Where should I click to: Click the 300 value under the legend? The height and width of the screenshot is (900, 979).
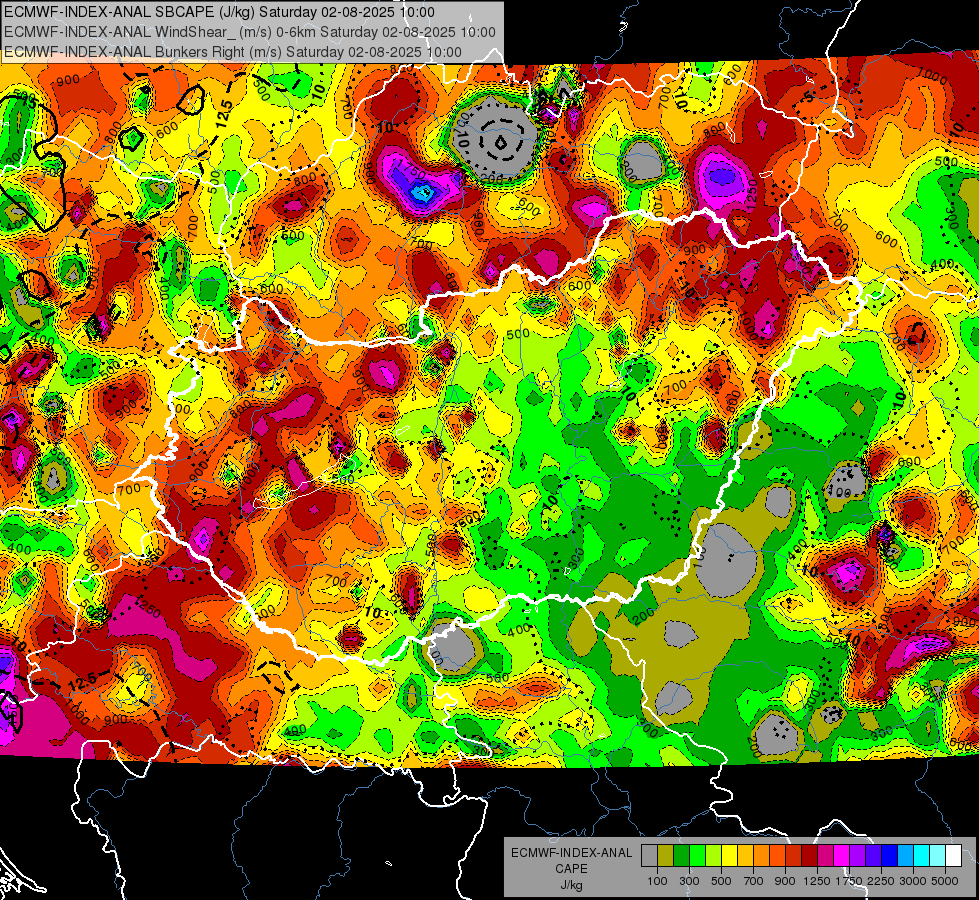689,881
